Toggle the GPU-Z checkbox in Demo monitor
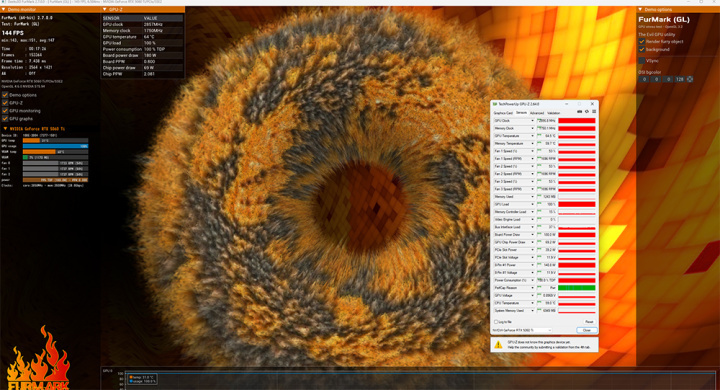Viewport: 720px width, 390px height. coord(5,103)
